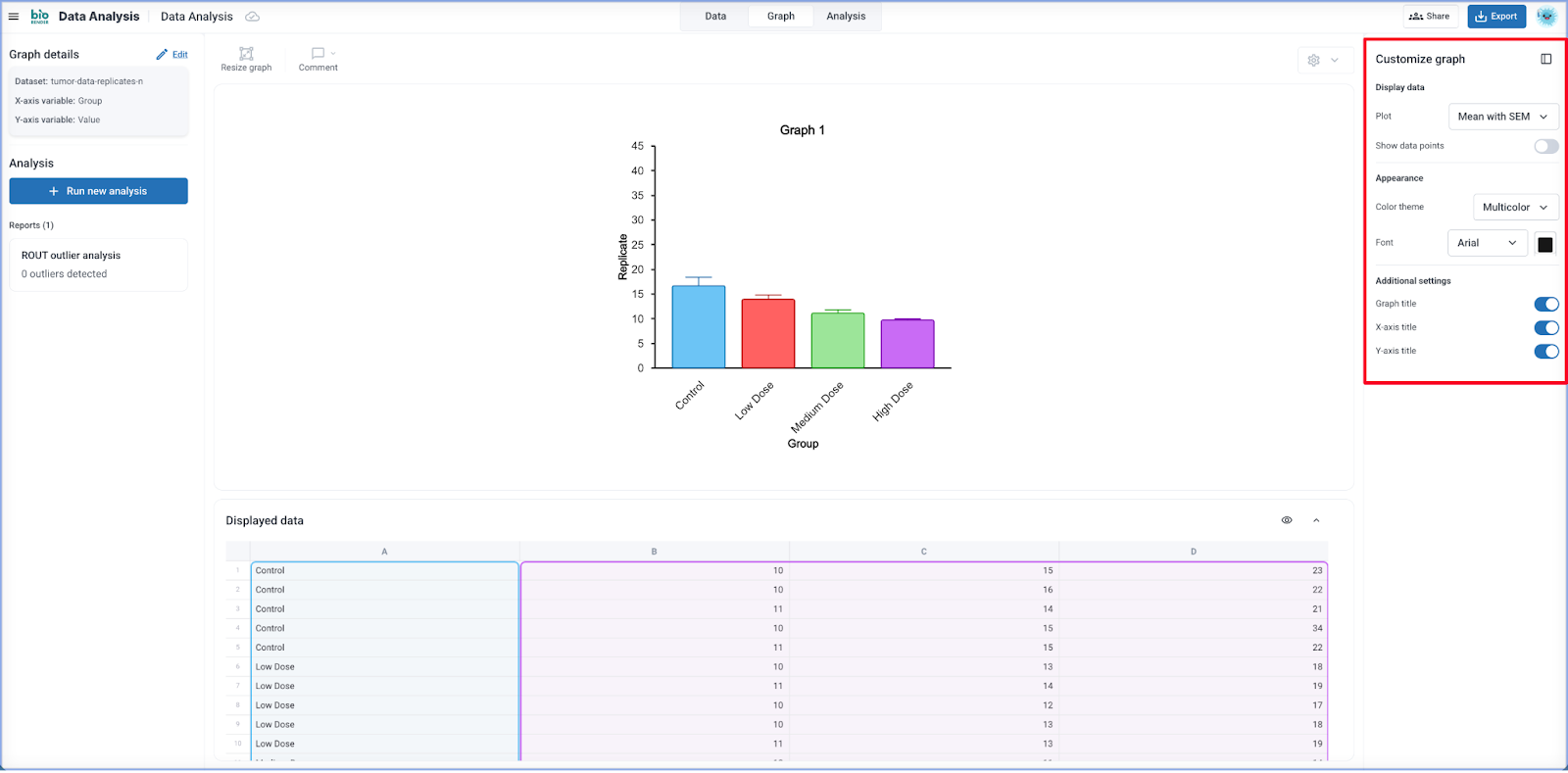Open the hamburger menu icon

(x=14, y=17)
